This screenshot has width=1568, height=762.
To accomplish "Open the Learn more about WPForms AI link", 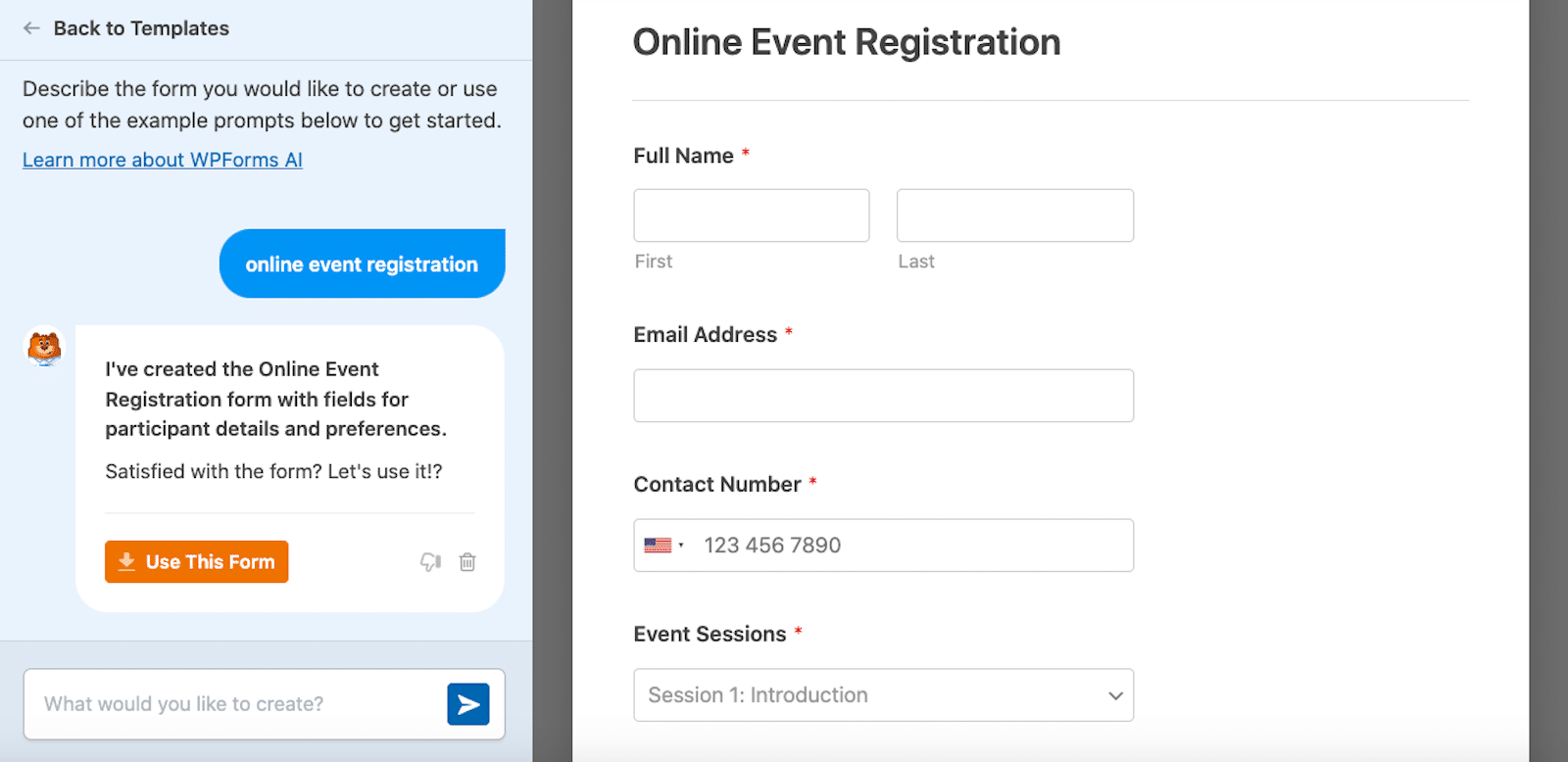I will (162, 159).
